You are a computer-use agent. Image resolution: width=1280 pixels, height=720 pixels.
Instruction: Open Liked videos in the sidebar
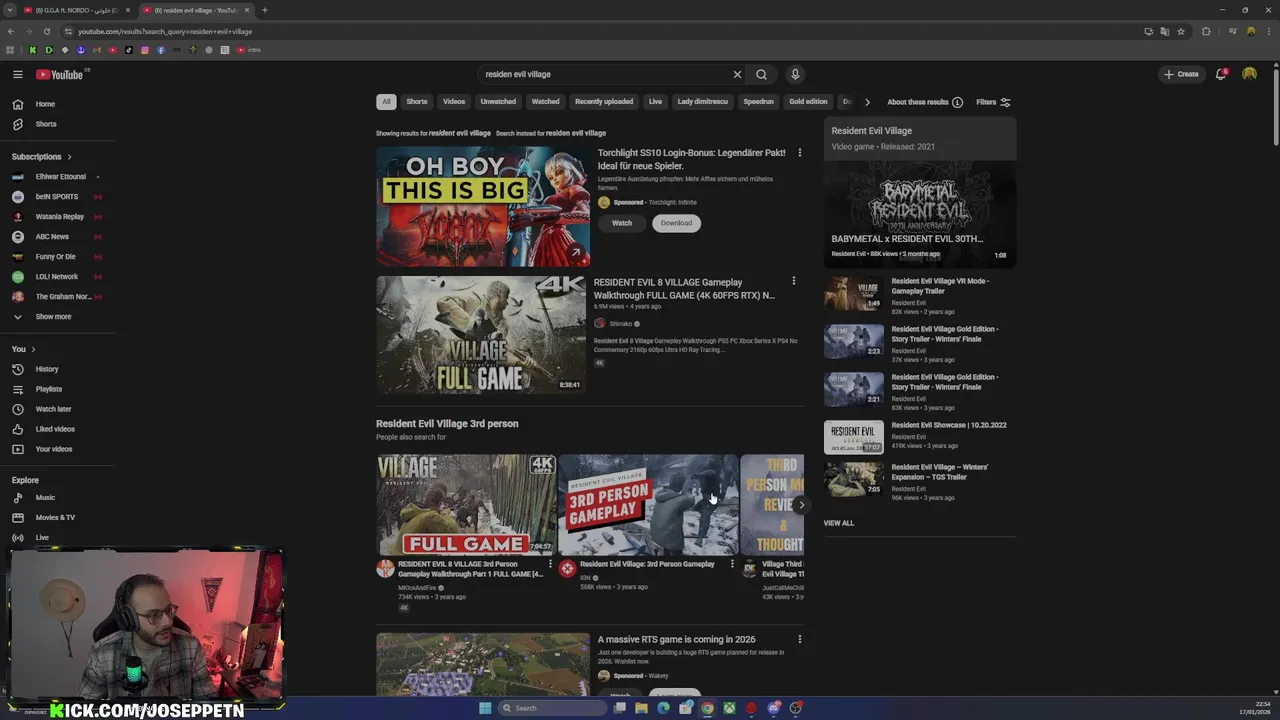click(x=56, y=429)
